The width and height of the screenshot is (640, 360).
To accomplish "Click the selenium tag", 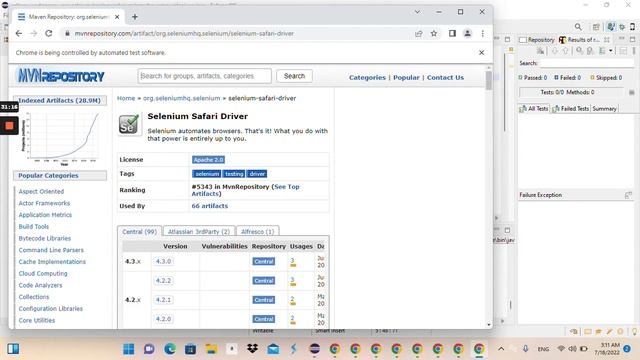I will 207,174.
